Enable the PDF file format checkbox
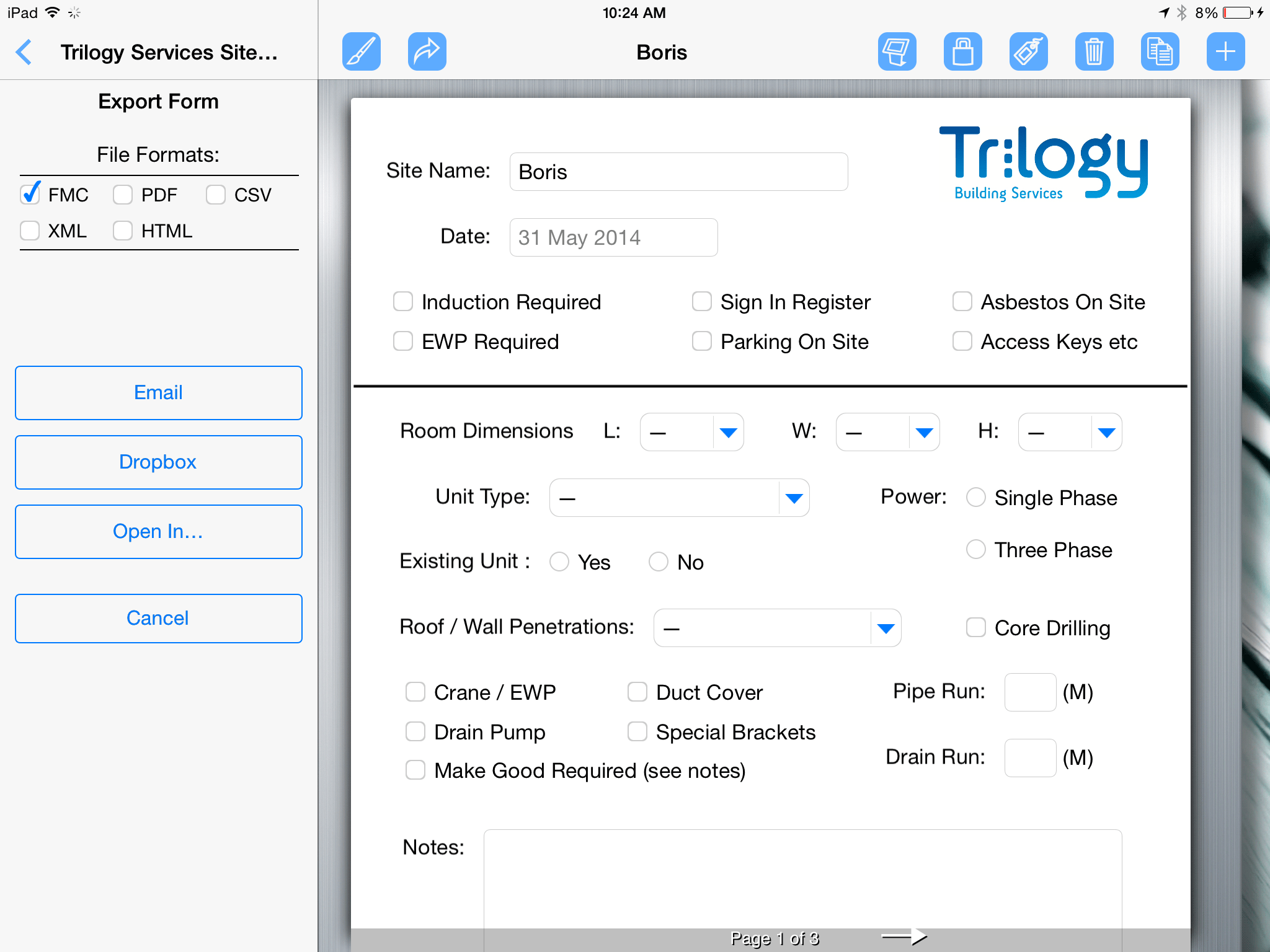The width and height of the screenshot is (1270, 952). pos(123,195)
